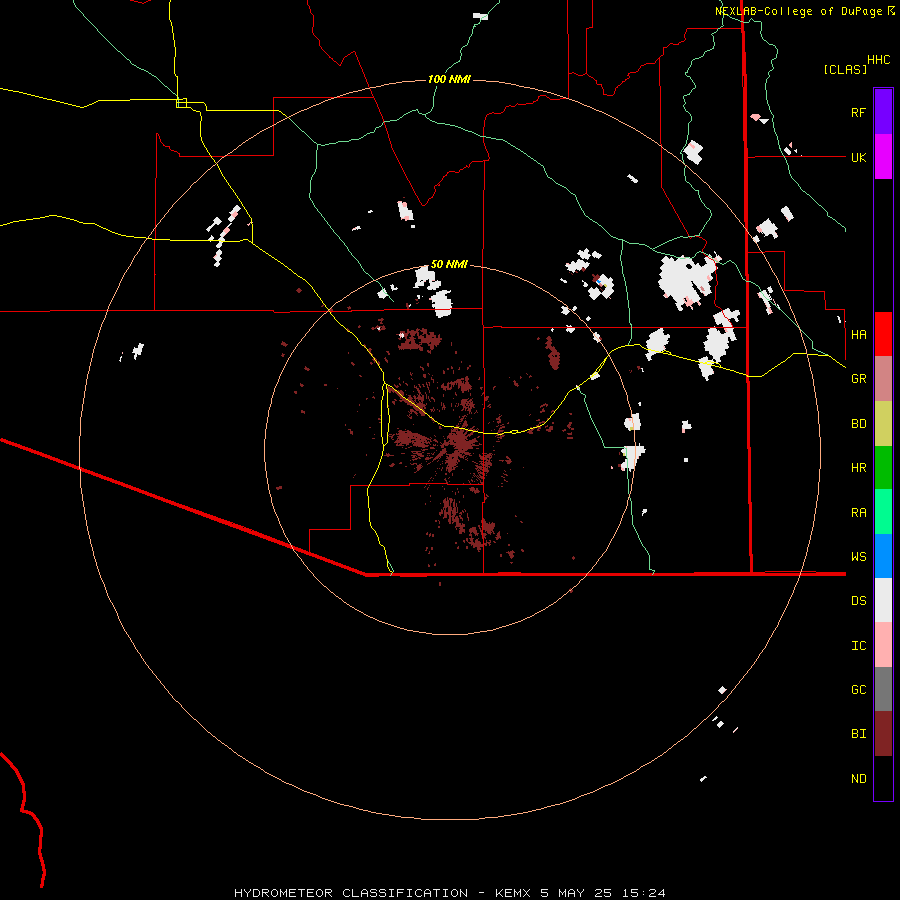The image size is (900, 900).
Task: Click the RF legend label
Action: [x=858, y=112]
